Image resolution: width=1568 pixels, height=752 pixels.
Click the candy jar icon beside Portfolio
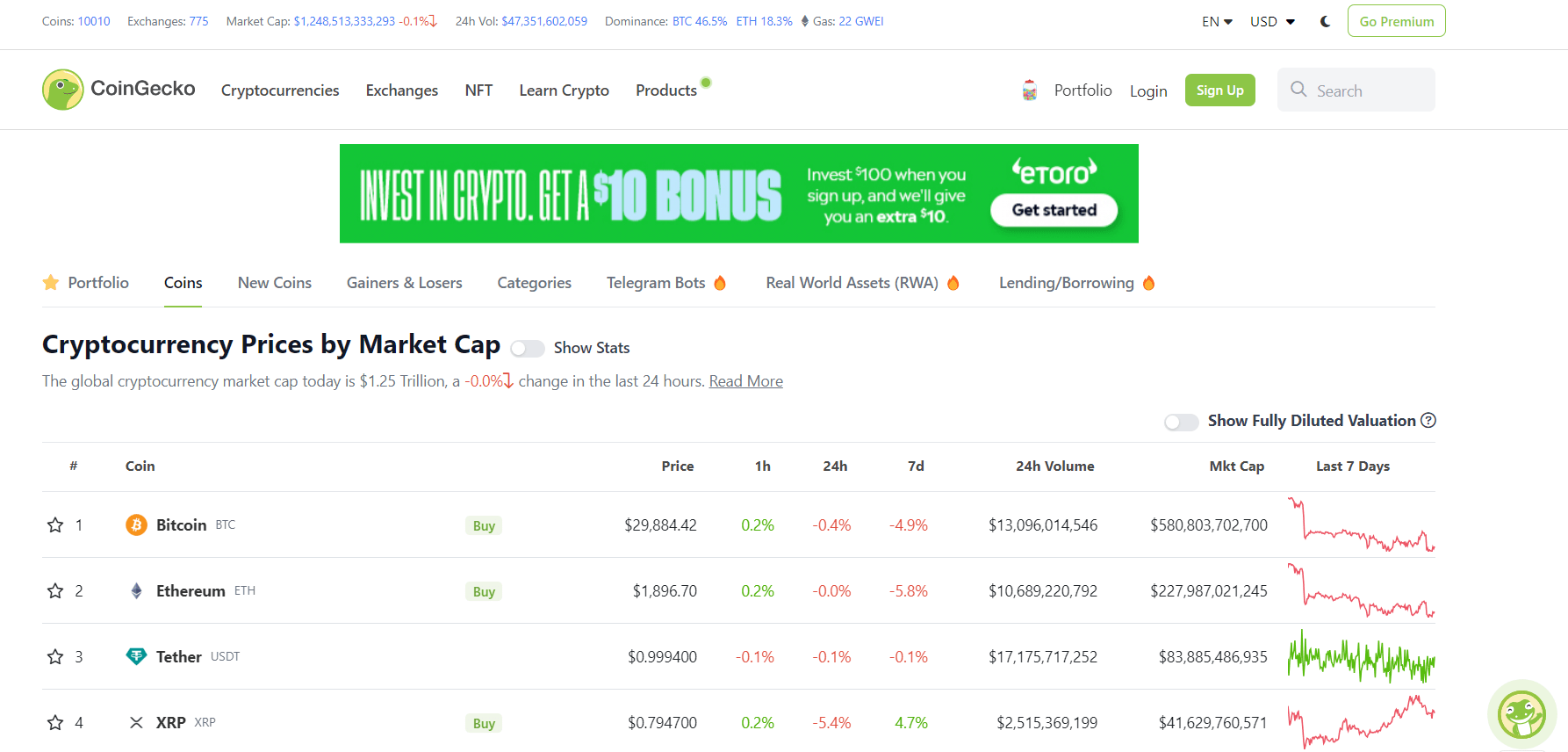[1030, 90]
